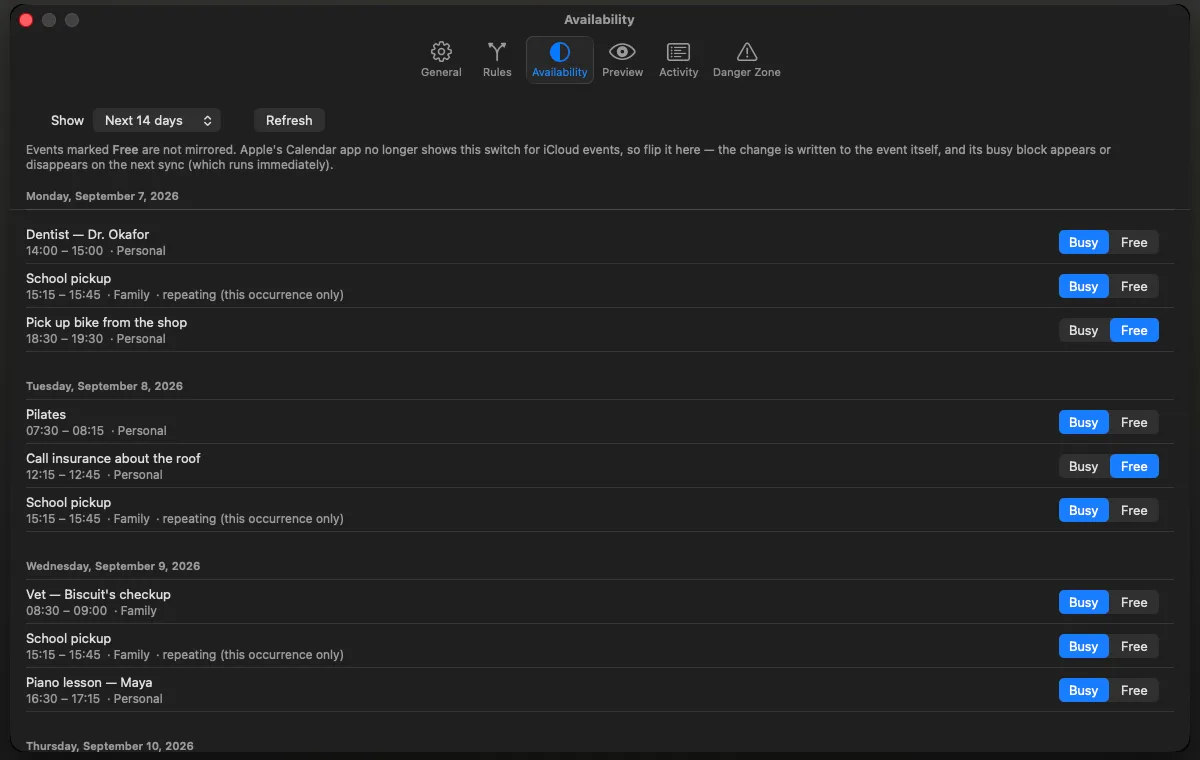Select Busy for Piano lesson — Maya
This screenshot has width=1200, height=760.
tap(1084, 690)
